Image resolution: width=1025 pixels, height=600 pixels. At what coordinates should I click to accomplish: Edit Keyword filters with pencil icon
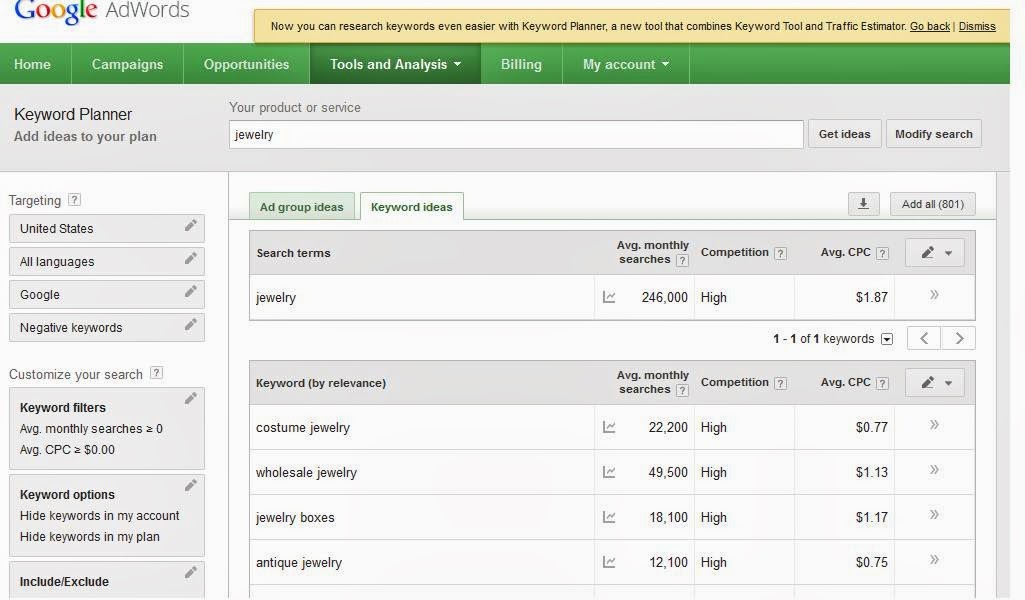tap(190, 398)
